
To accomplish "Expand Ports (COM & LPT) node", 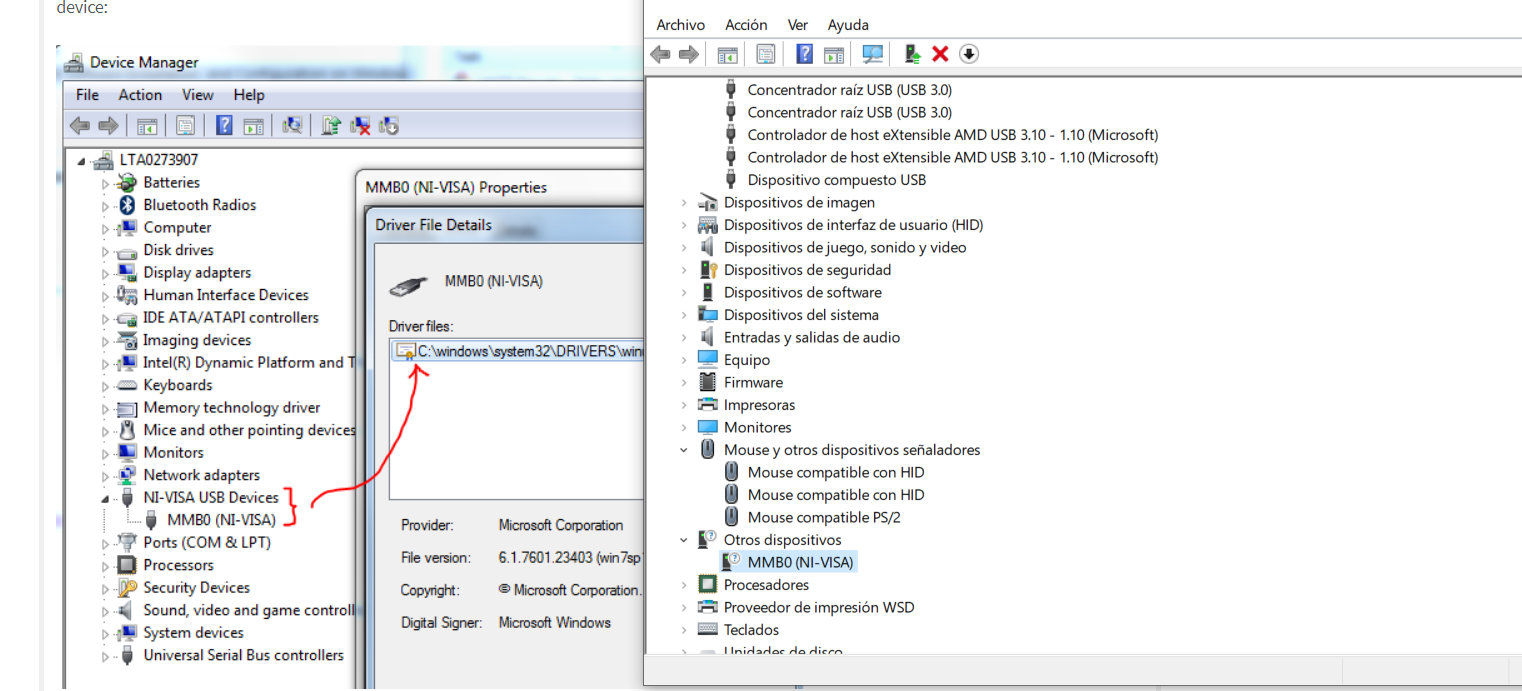I will click(105, 543).
